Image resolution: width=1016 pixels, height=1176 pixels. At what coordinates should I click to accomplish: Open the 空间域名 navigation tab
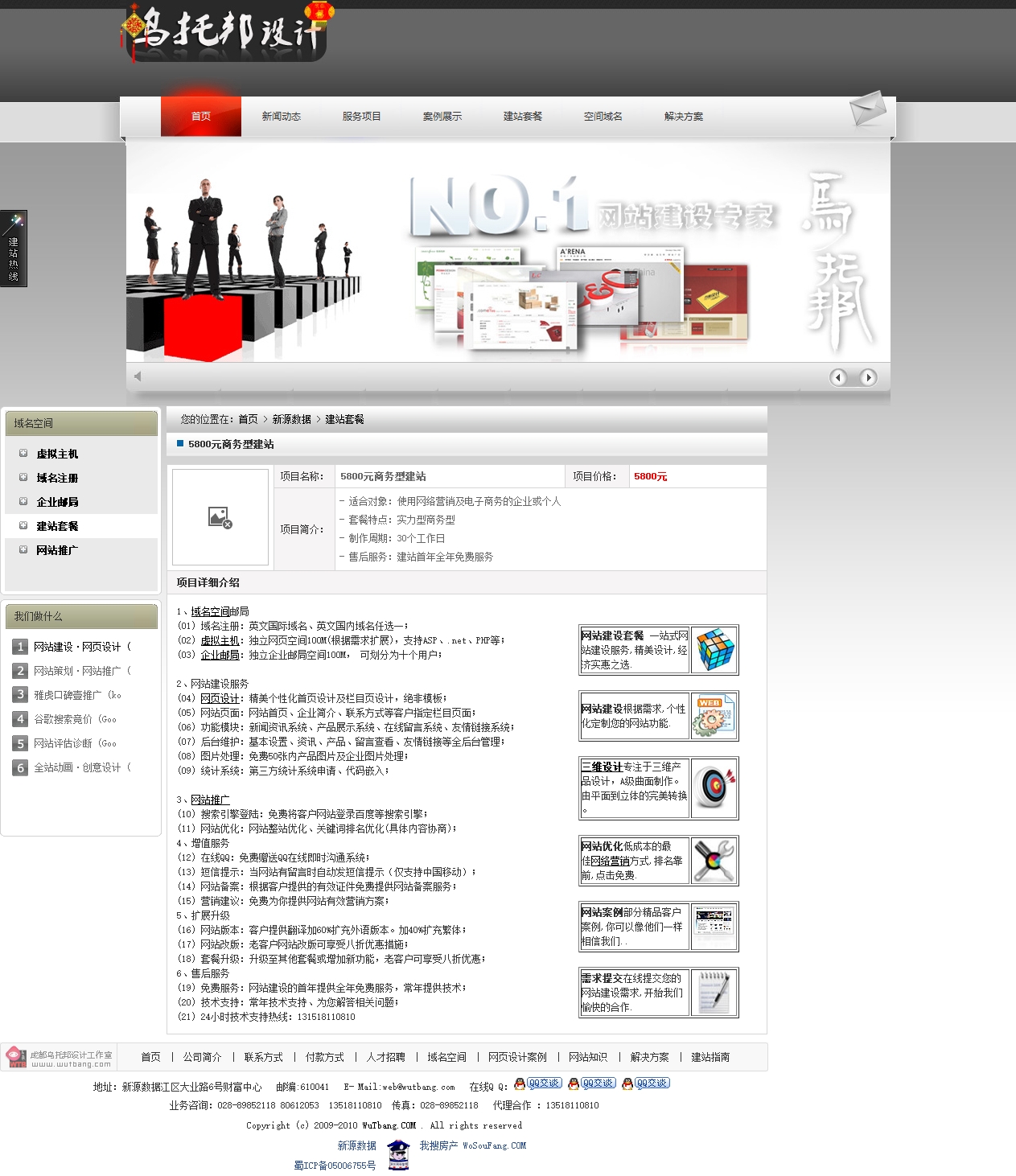tap(603, 117)
